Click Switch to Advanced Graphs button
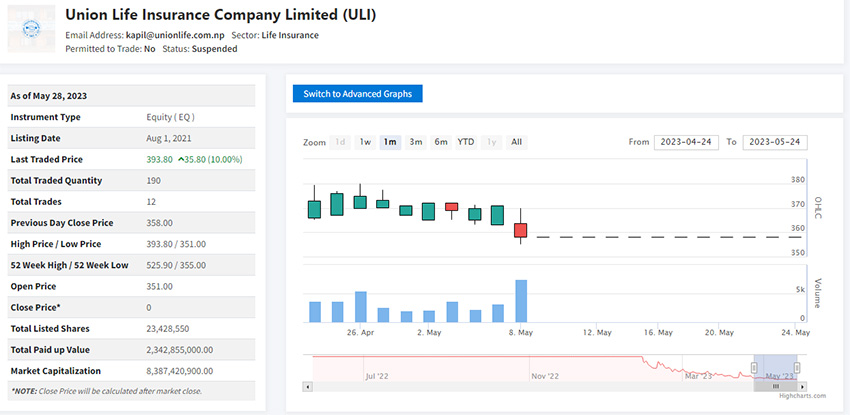 pyautogui.click(x=357, y=94)
